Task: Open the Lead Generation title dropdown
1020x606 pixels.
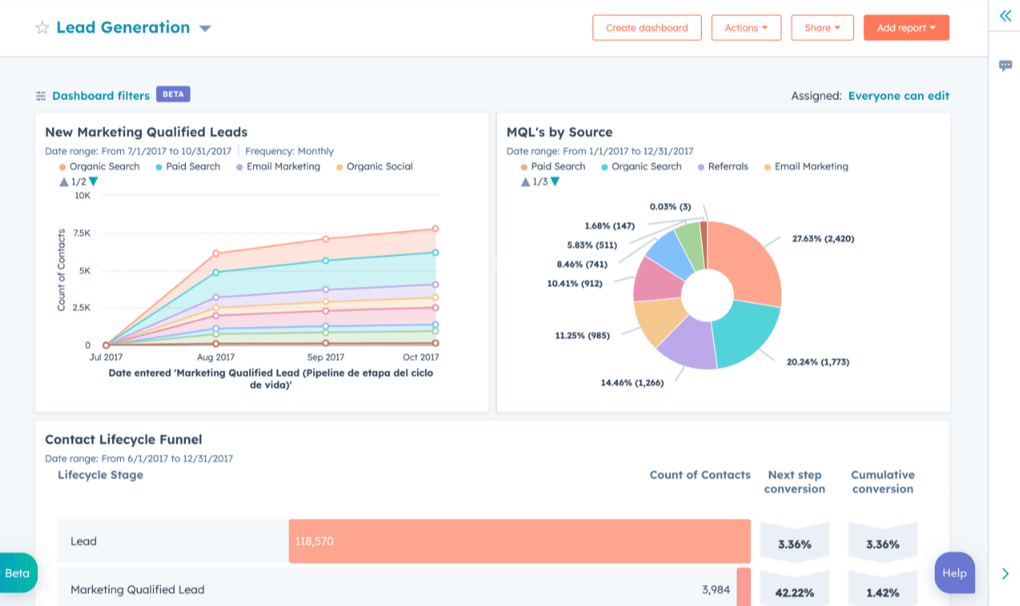Action: pos(205,28)
